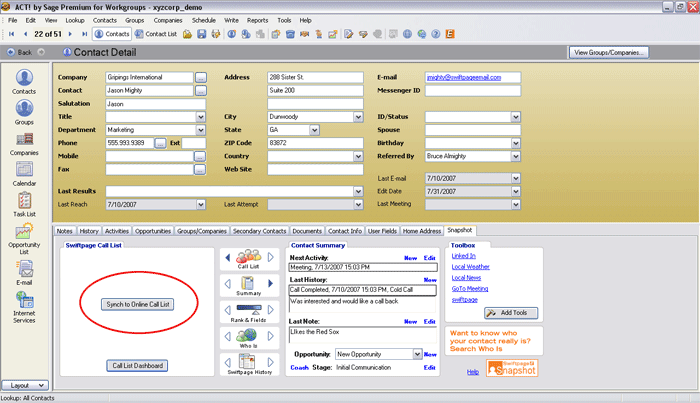Open the Country dropdown

click(x=358, y=156)
